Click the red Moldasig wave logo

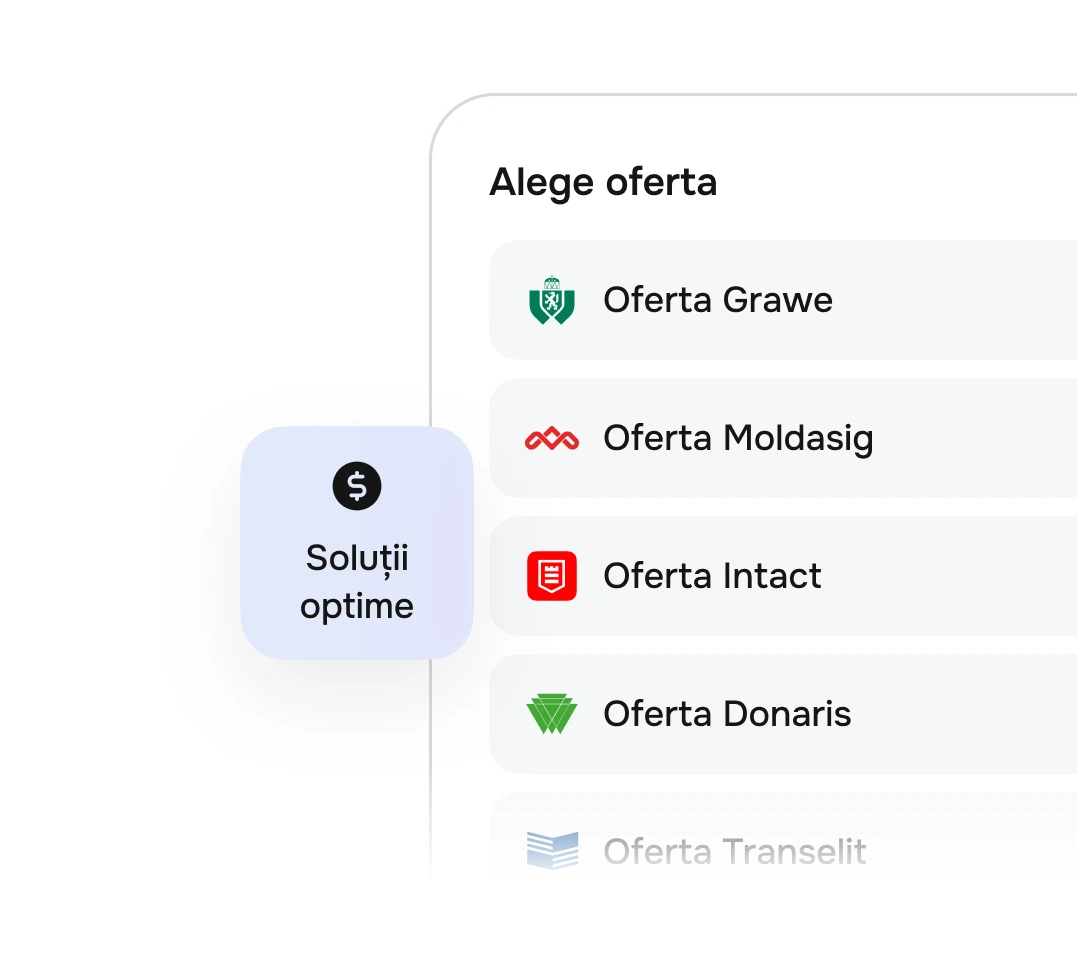552,439
